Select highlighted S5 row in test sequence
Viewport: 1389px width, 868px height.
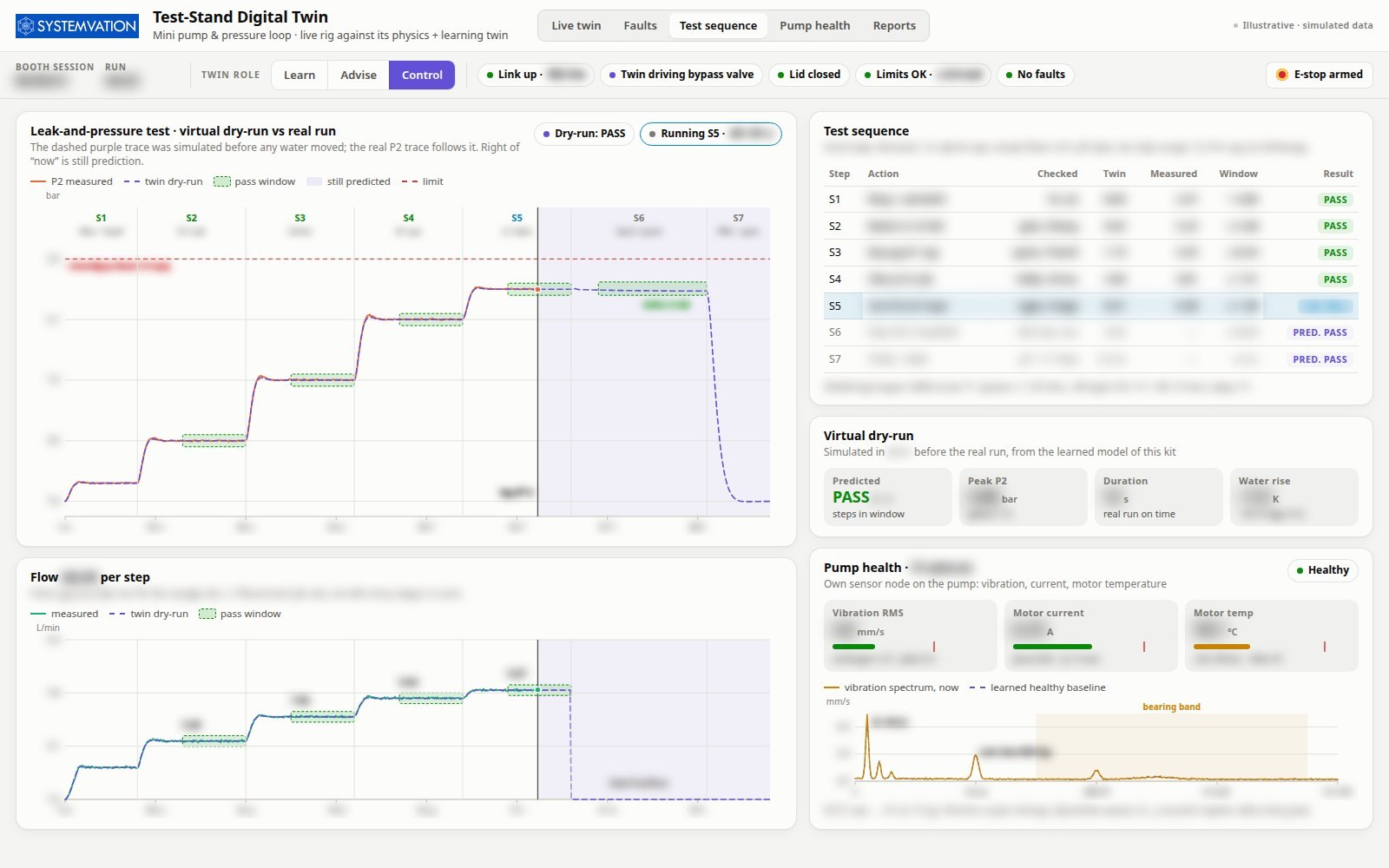[1090, 306]
